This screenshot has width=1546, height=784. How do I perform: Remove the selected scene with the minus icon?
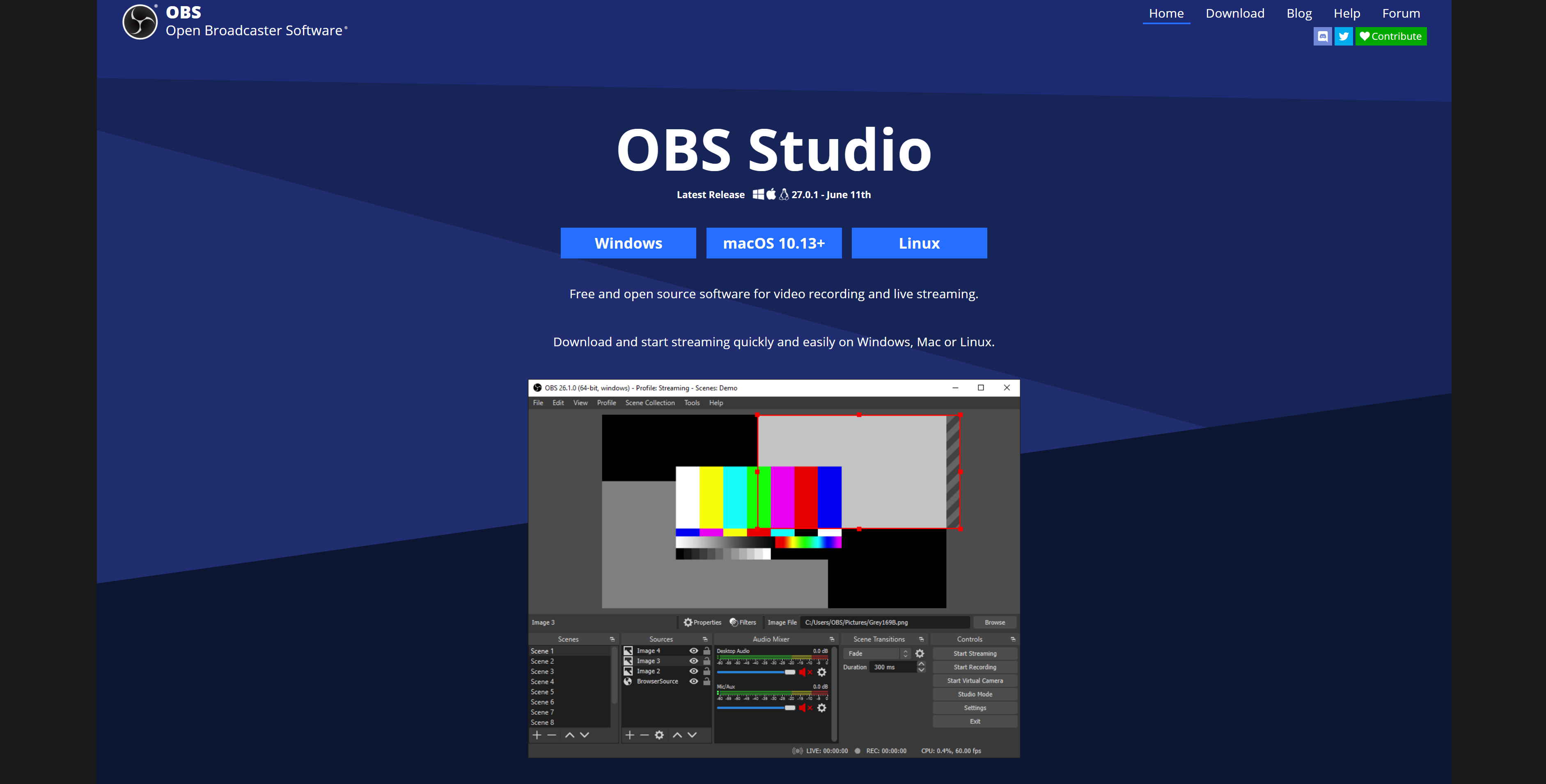click(552, 735)
